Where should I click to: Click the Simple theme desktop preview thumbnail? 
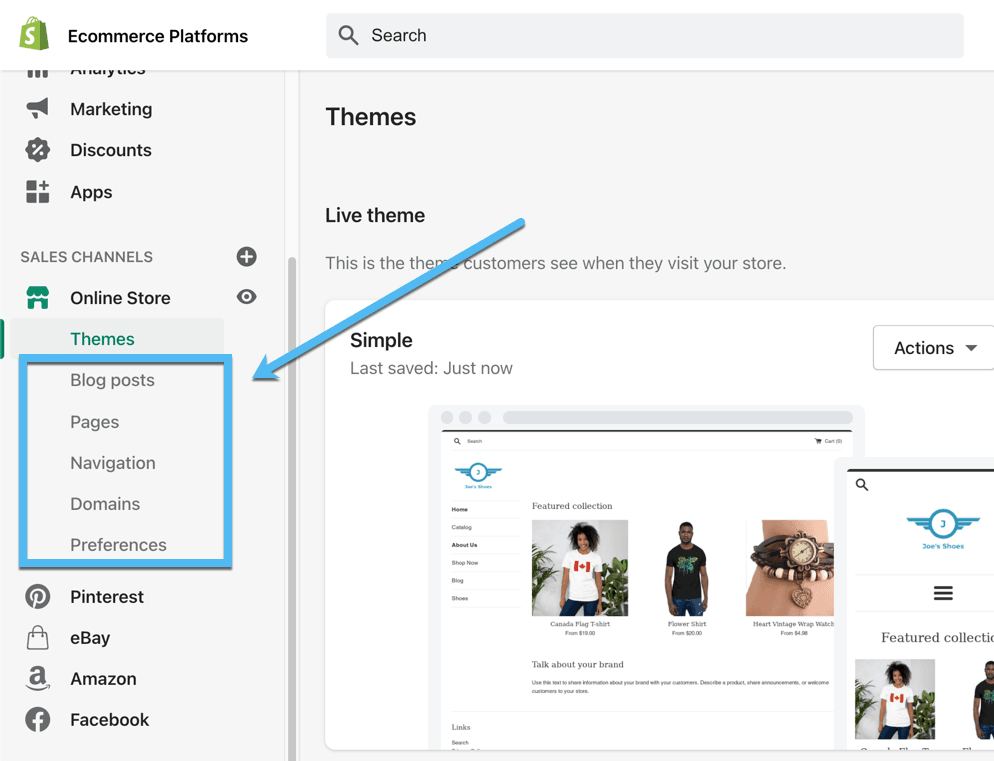pos(646,577)
